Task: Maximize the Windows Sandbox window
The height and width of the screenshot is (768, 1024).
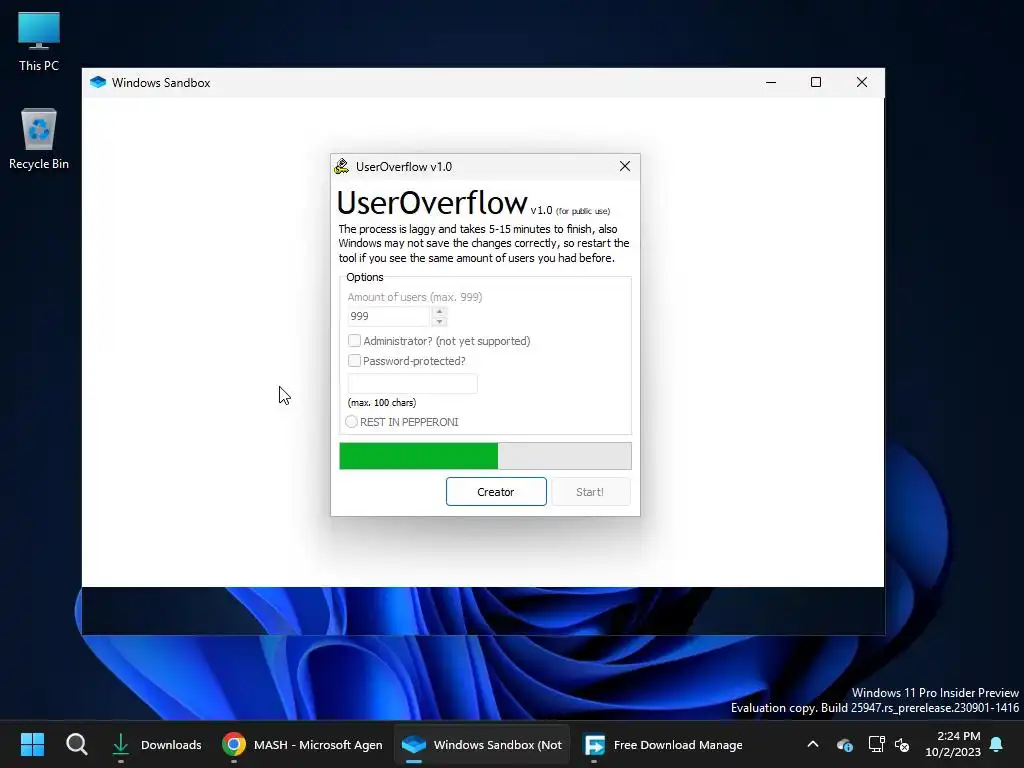Action: click(x=816, y=82)
